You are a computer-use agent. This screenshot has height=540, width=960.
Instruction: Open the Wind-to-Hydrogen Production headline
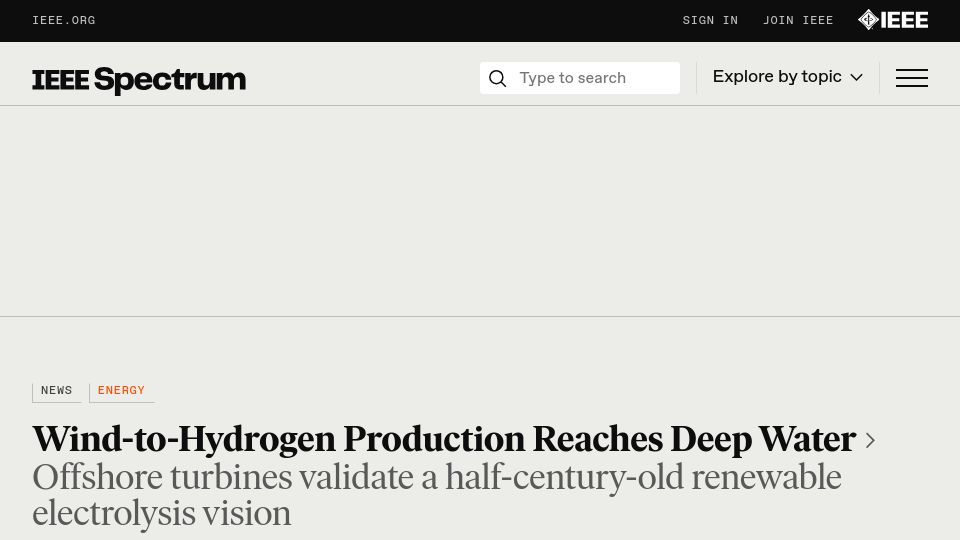tap(444, 440)
